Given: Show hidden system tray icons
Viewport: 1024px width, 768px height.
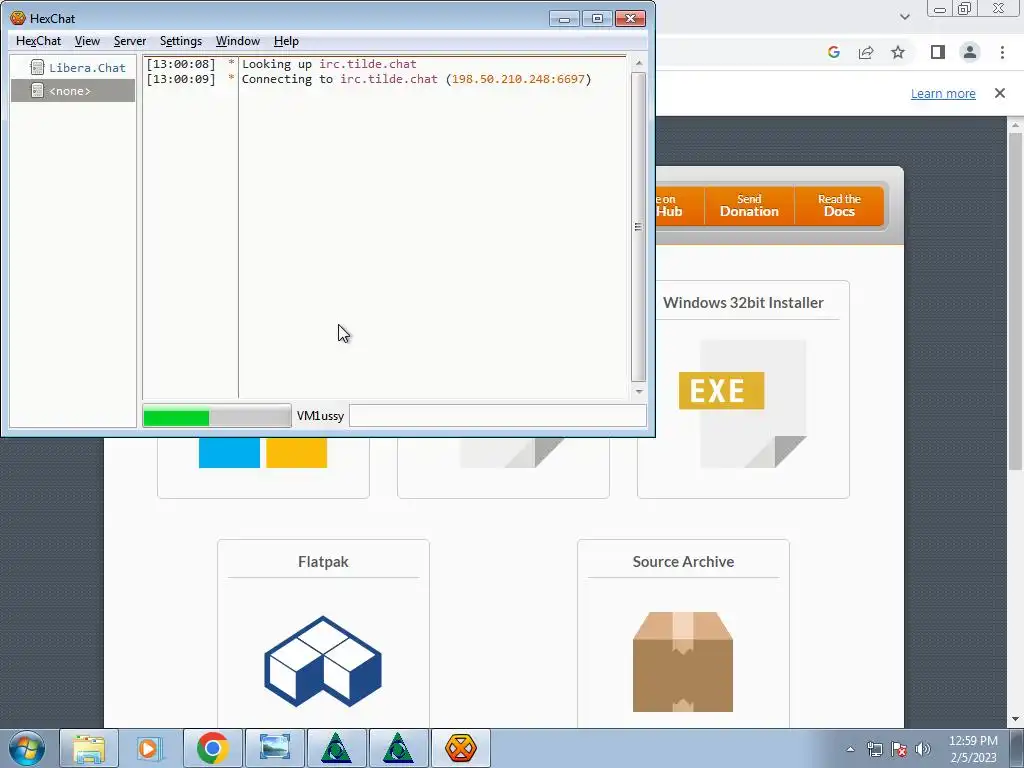Looking at the screenshot, I should coord(850,749).
